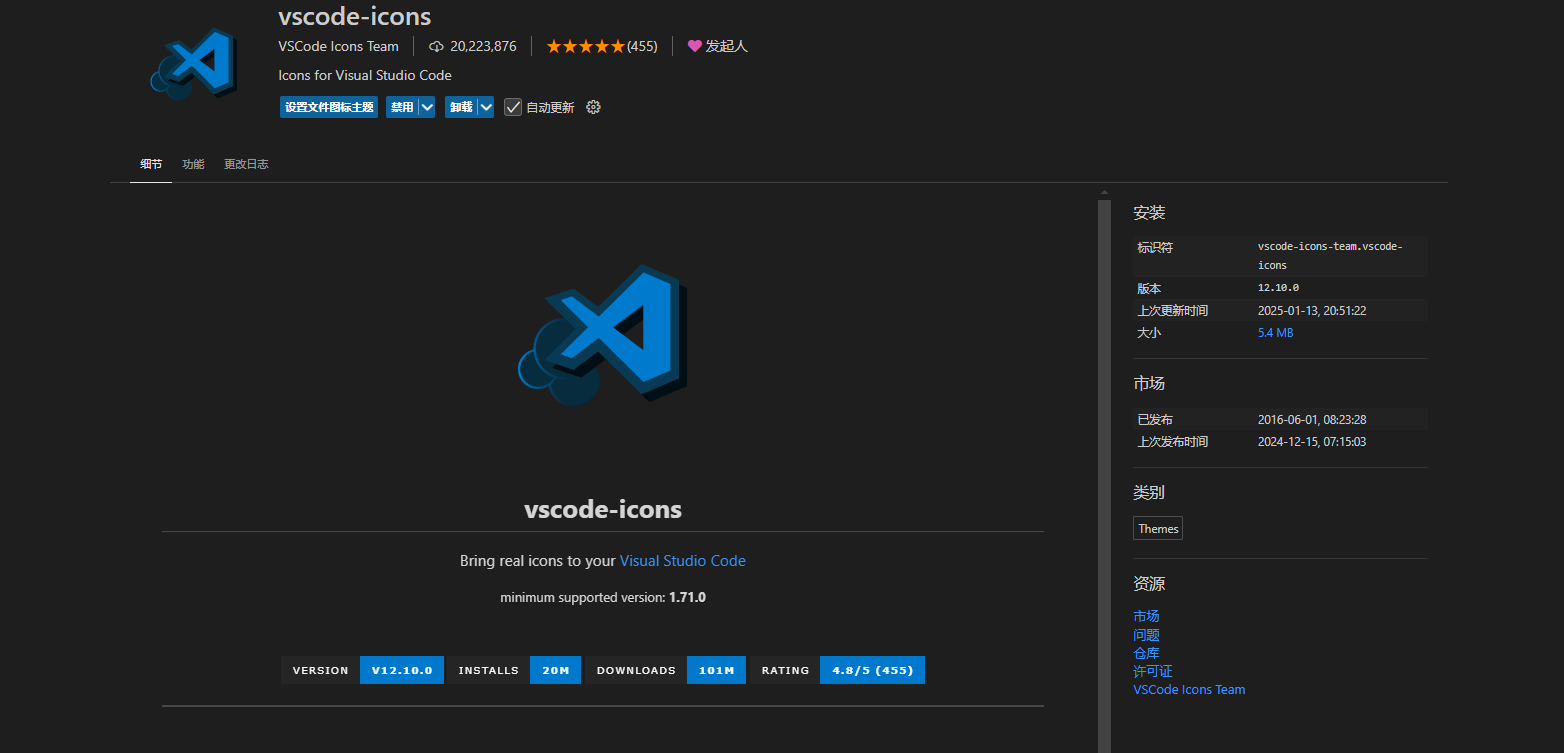Open the 市场 resource link
The image size is (1564, 753).
pos(1146,616)
